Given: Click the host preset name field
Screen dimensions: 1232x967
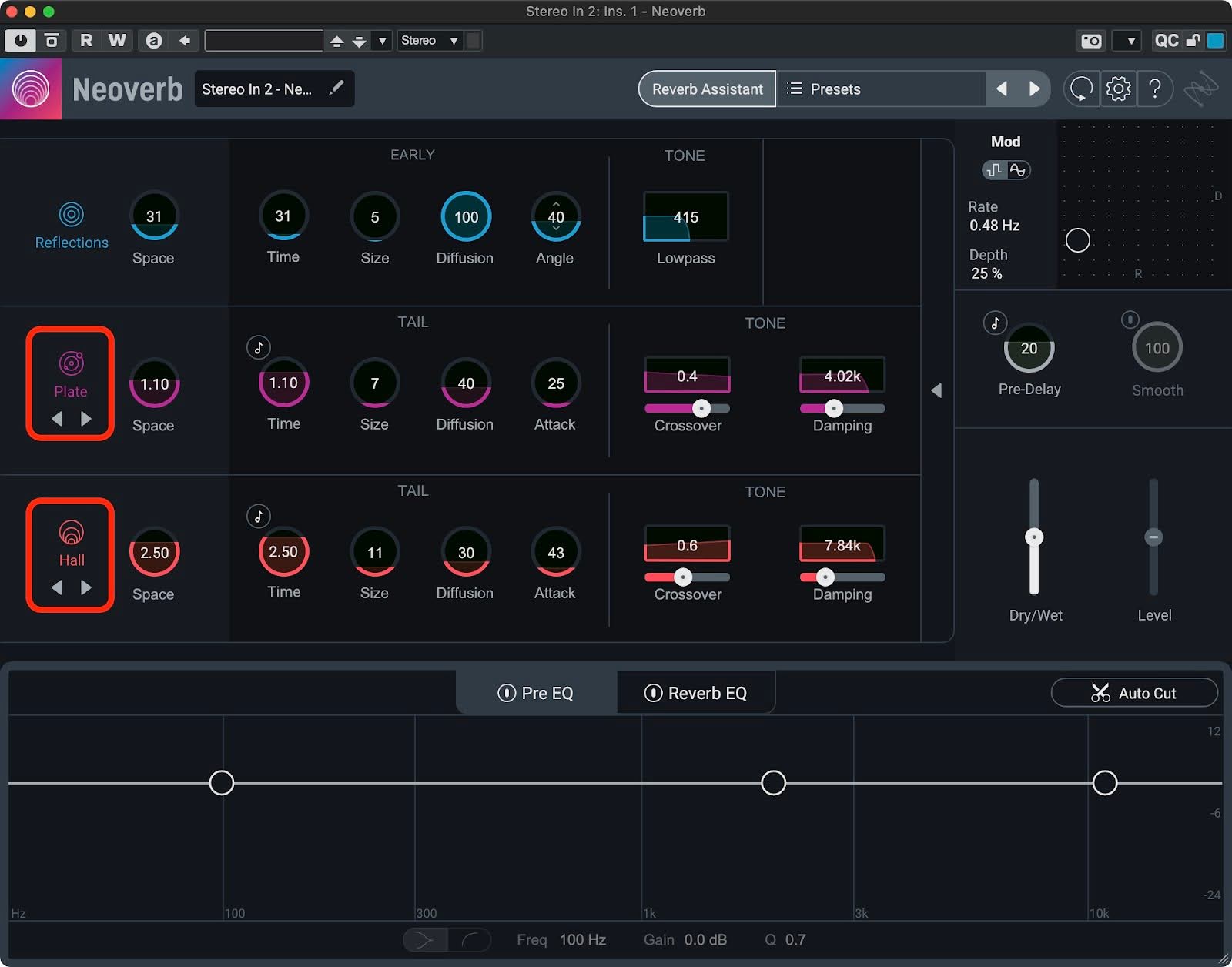Looking at the screenshot, I should tap(264, 41).
